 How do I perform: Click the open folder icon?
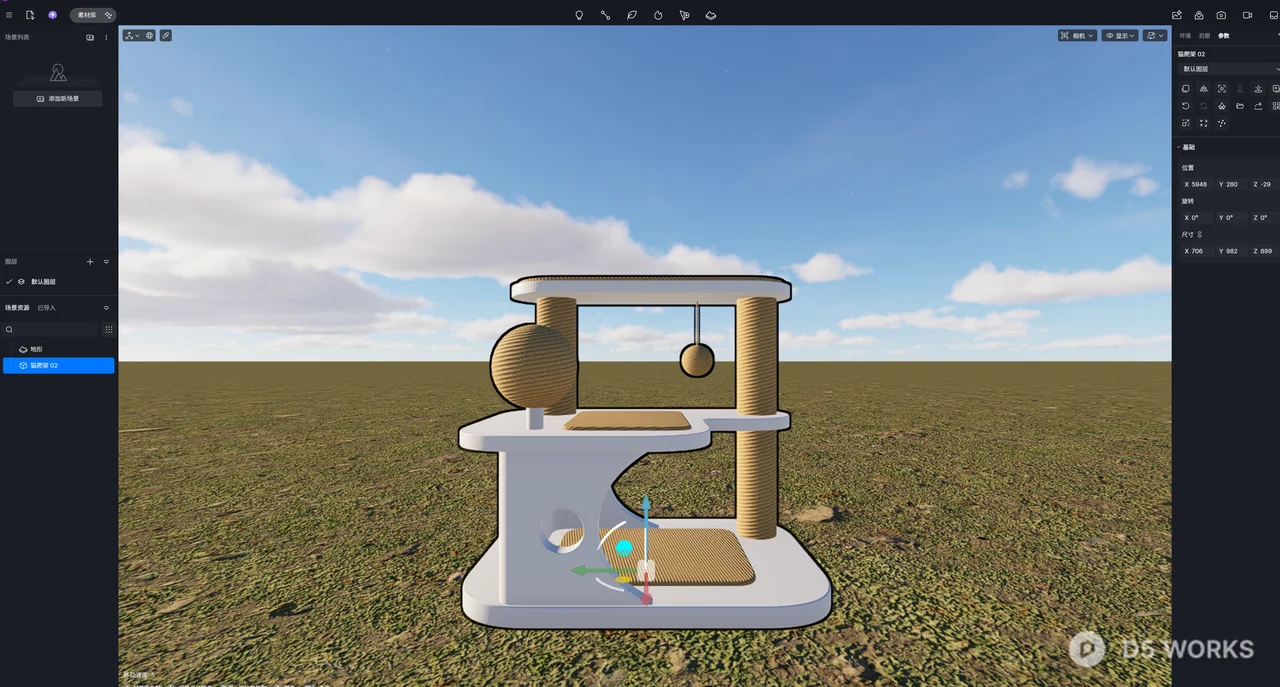[1240, 106]
